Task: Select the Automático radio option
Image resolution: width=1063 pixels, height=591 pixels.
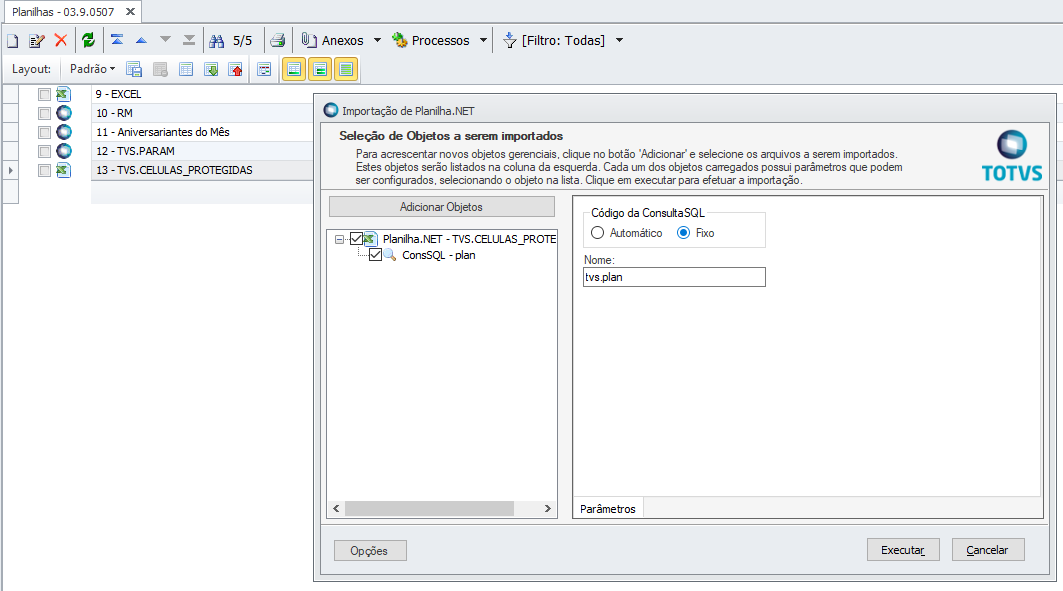Action: (x=597, y=232)
